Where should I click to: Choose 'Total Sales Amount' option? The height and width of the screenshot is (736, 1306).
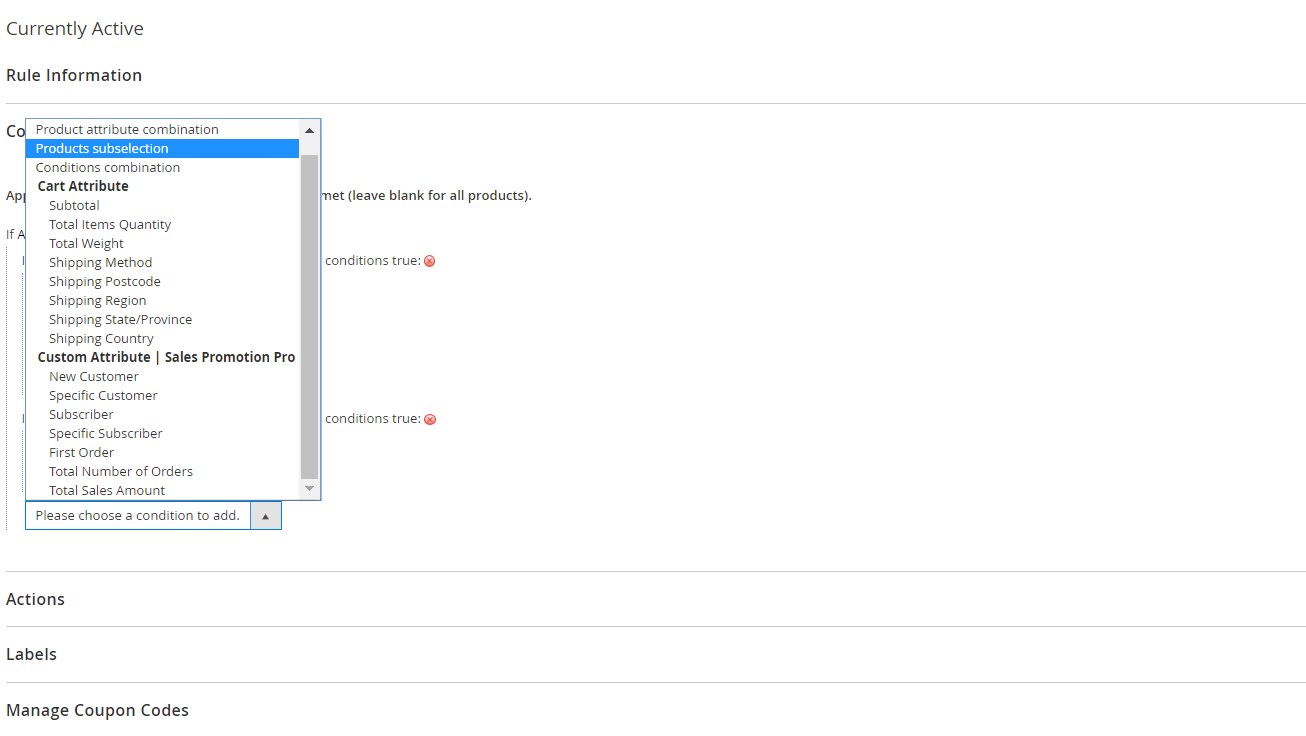click(107, 490)
